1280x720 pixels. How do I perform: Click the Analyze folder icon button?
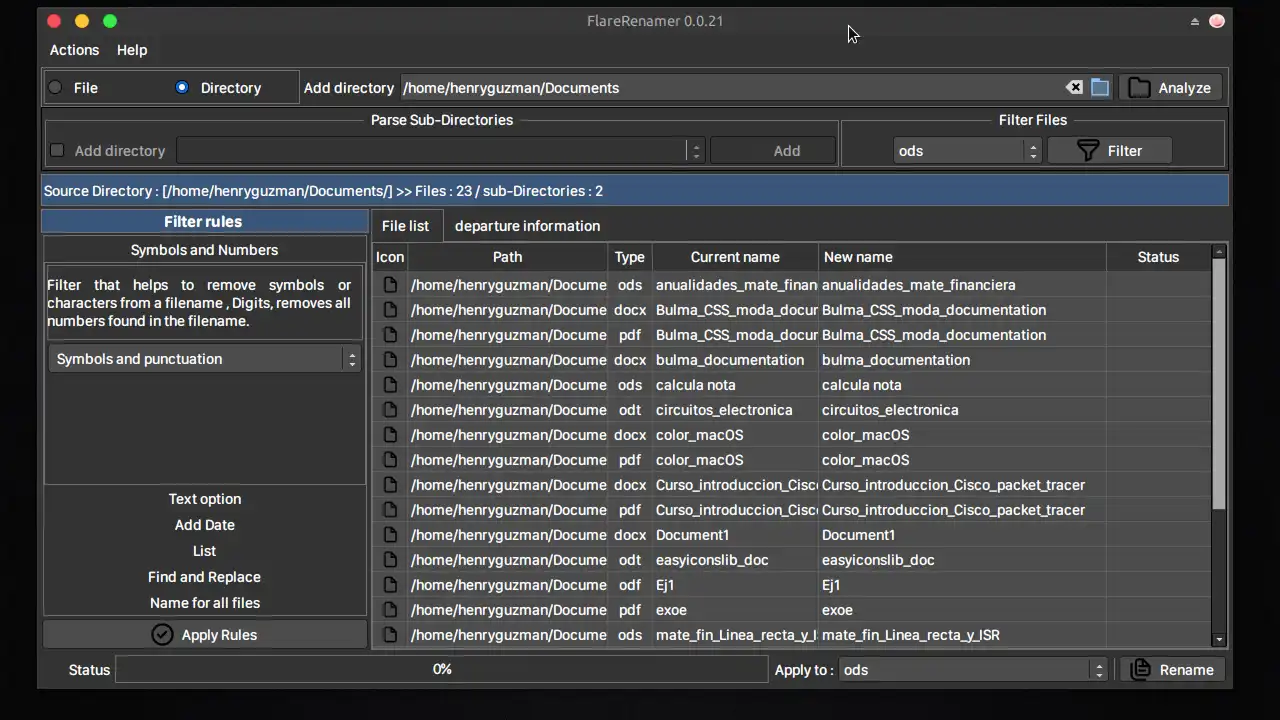click(x=1139, y=88)
